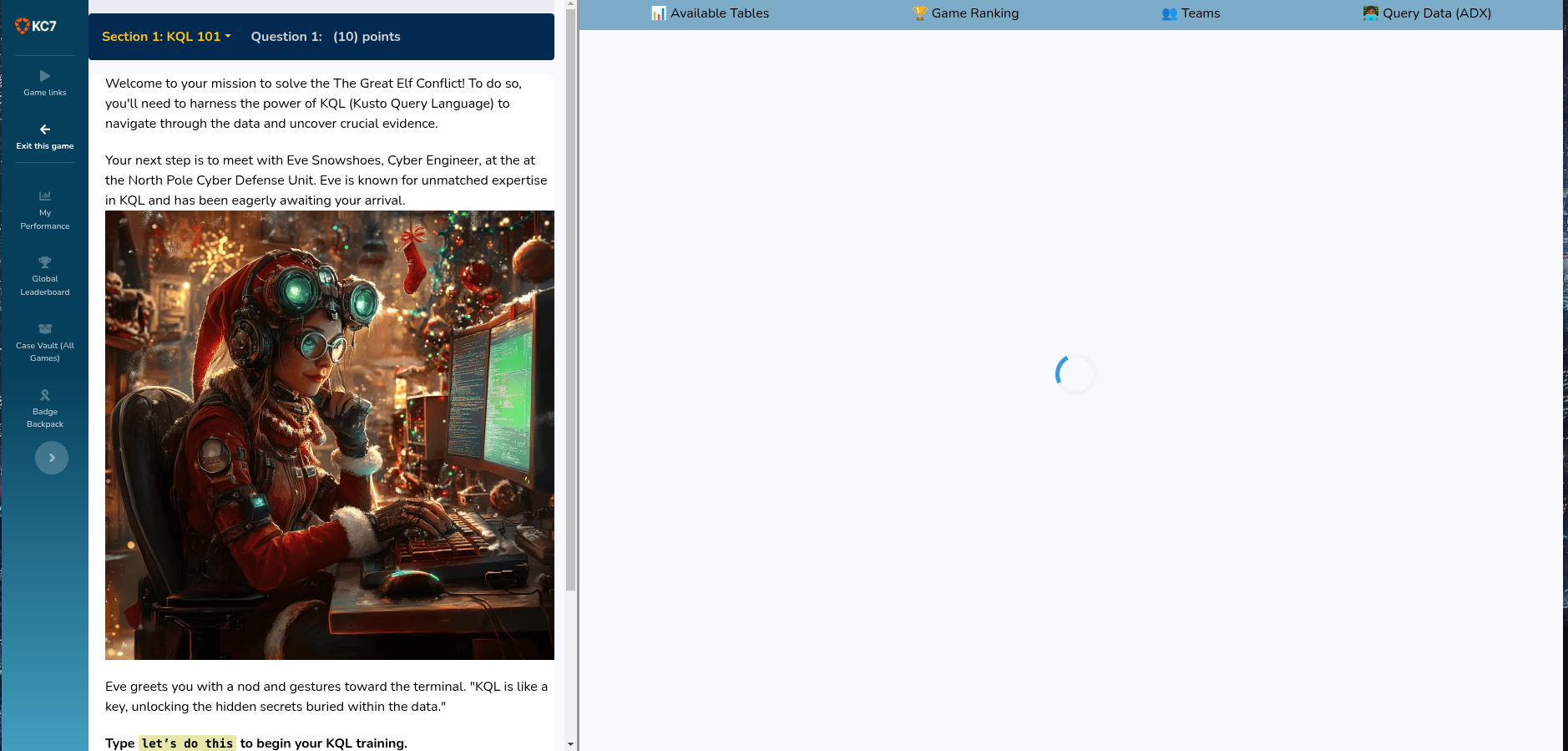Click the Game links label
This screenshot has height=751, width=1568.
click(x=45, y=93)
